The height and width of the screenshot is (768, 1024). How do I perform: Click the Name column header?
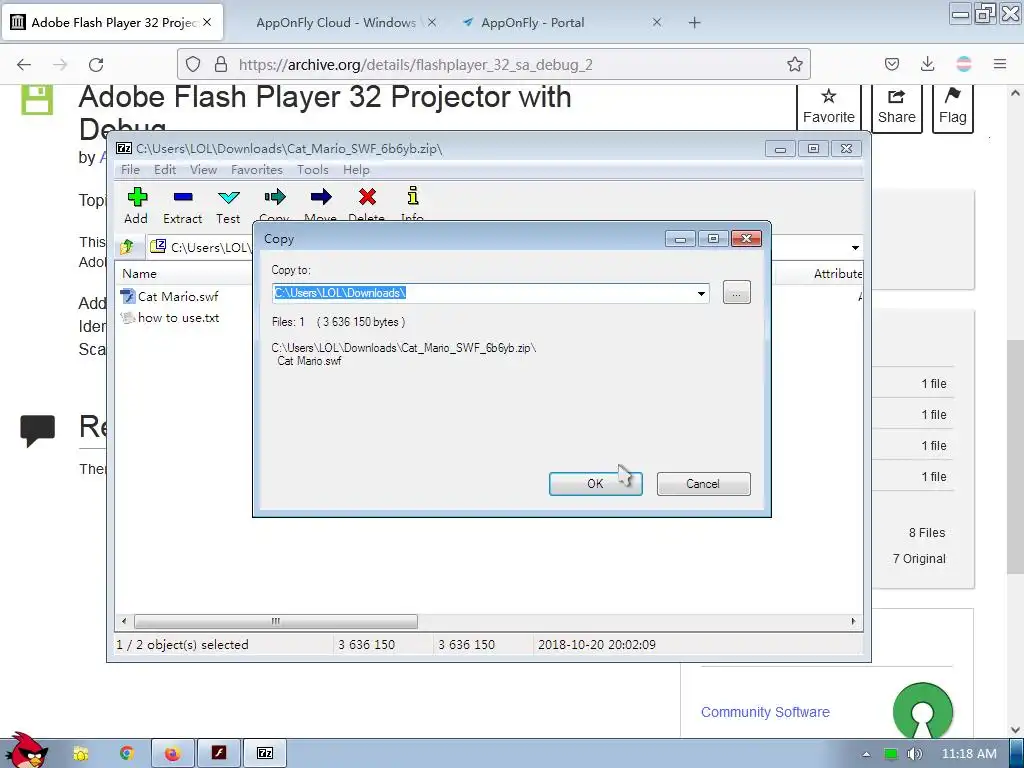[x=139, y=274]
